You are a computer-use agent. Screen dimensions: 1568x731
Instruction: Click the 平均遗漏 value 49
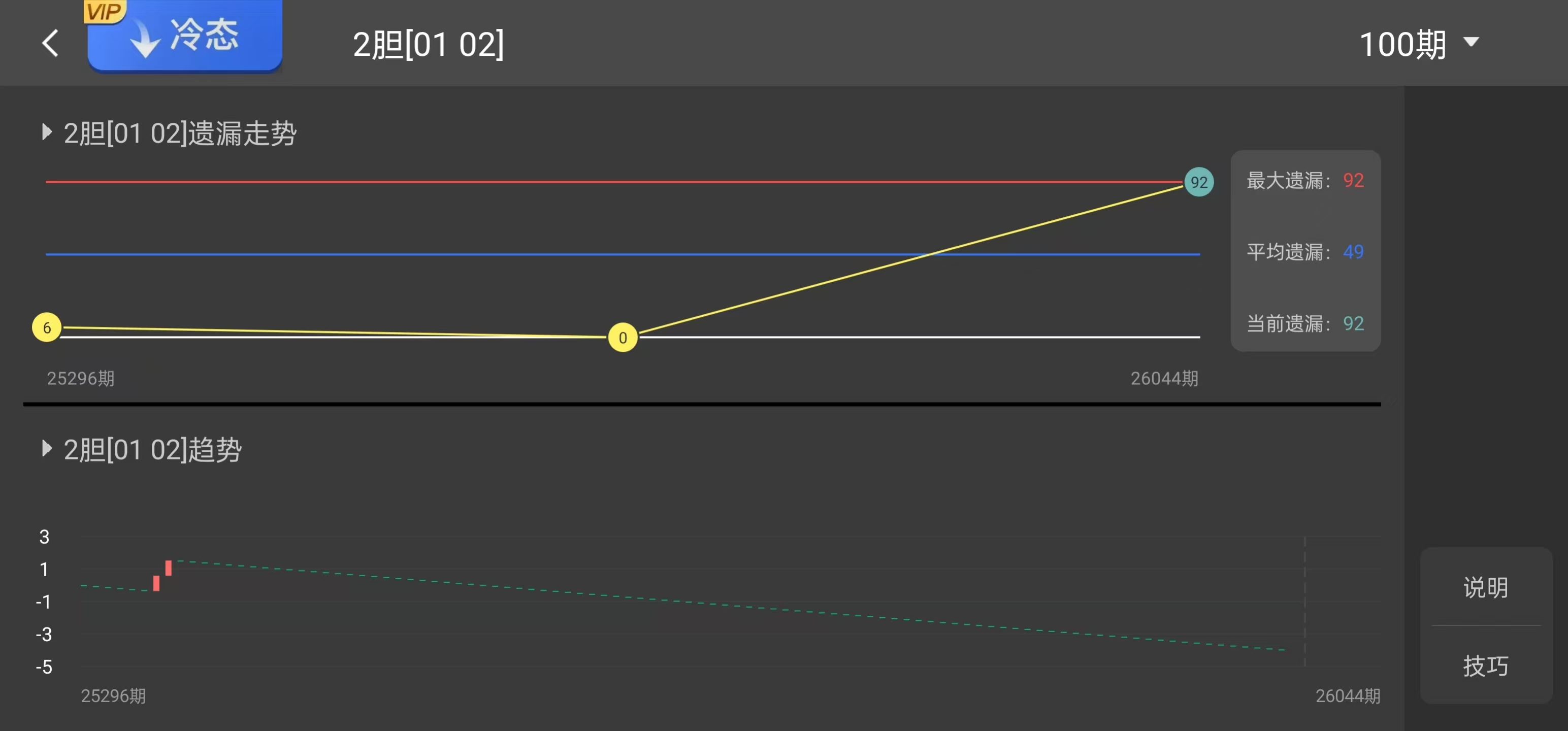(1353, 252)
